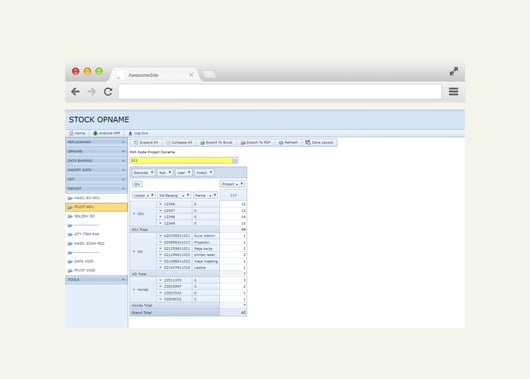
Task: Open the PIVOT VOID report link
Action: click(x=84, y=270)
